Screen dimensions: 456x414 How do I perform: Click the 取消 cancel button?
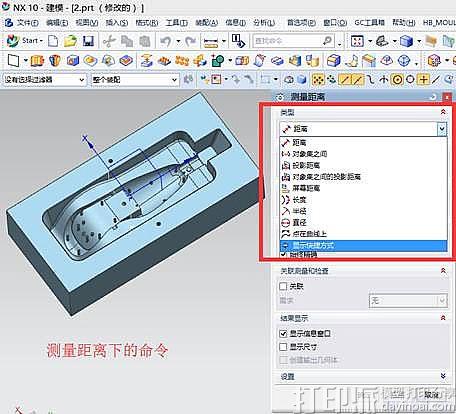[432, 395]
